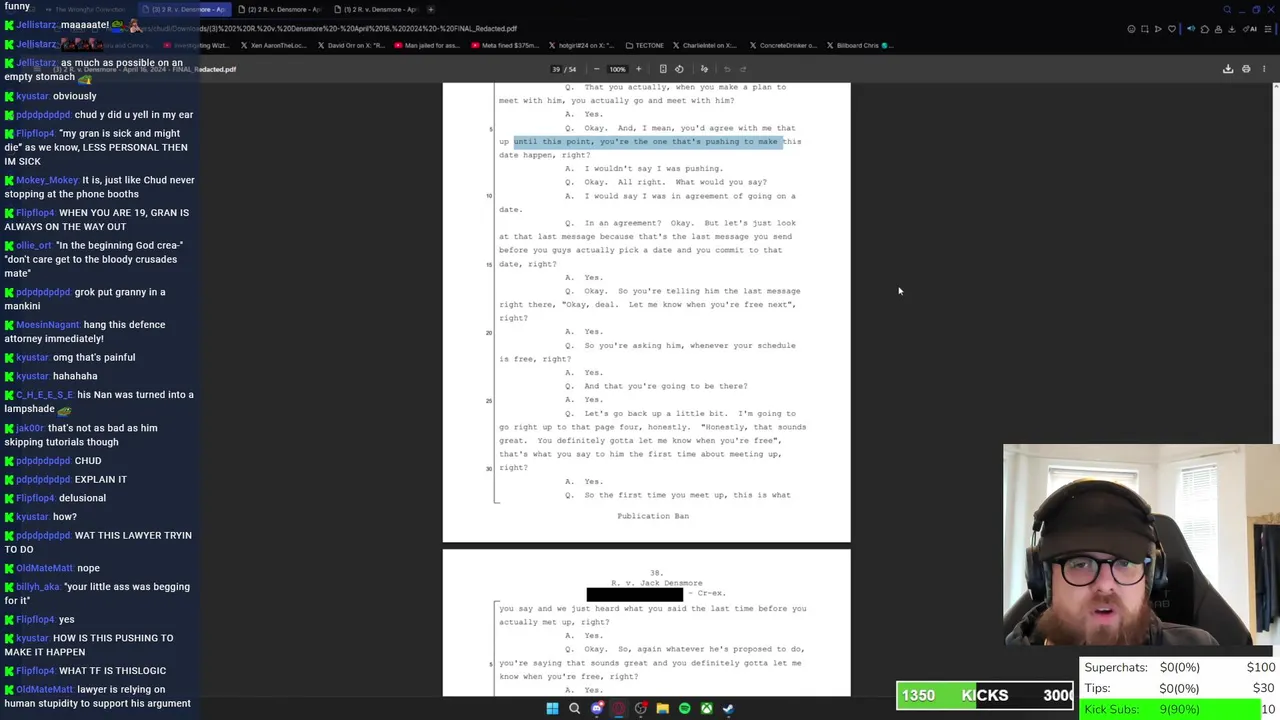Rotate the PDF counterclockwise
1280x720 pixels.
(679, 69)
